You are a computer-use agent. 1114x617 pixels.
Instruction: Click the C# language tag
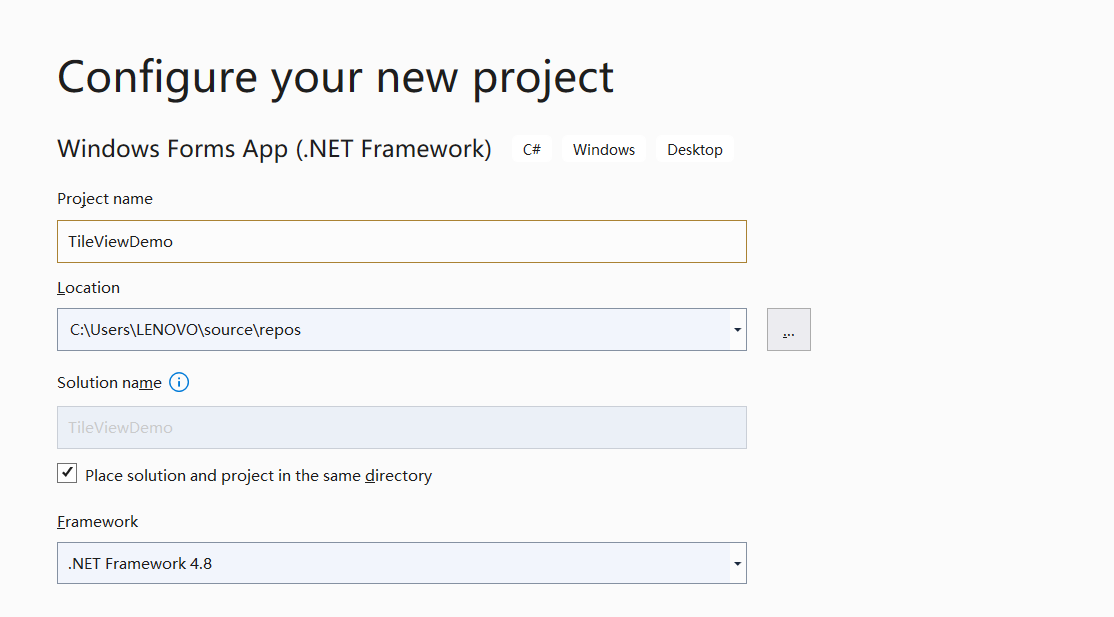pyautogui.click(x=532, y=149)
